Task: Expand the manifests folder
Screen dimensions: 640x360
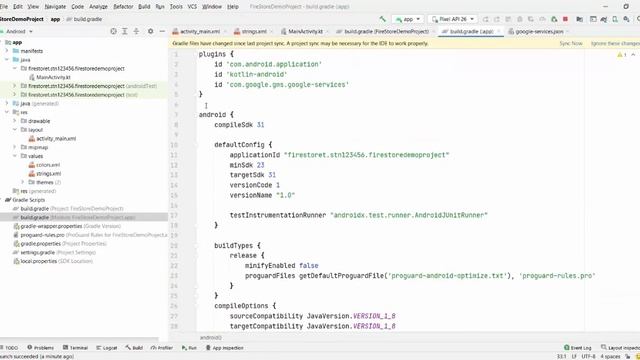Action: 7,51
